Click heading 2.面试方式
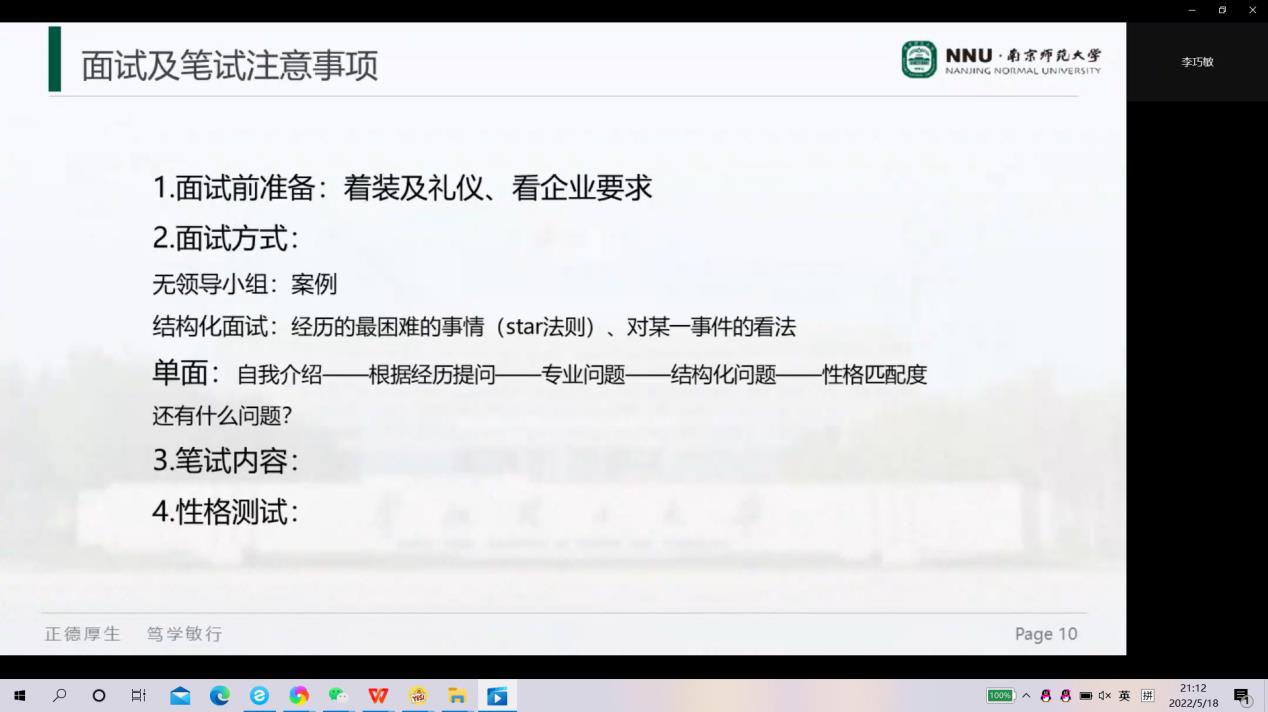 (x=225, y=238)
